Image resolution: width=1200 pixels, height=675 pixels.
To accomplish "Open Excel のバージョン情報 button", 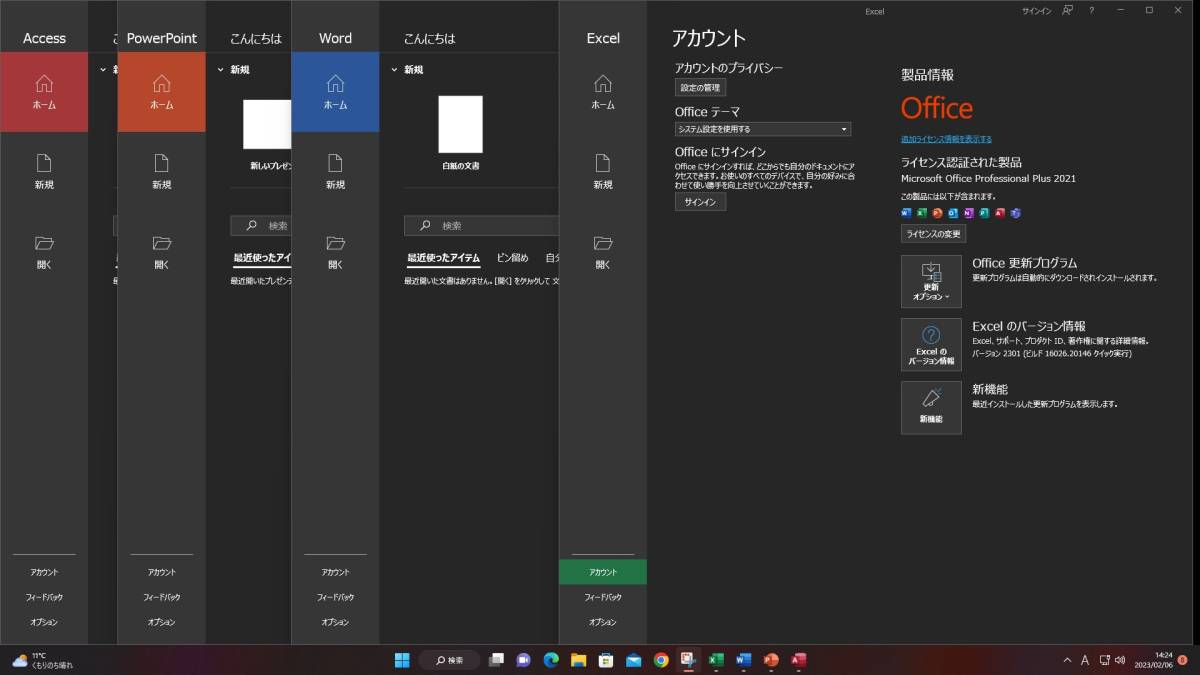I will tap(931, 344).
